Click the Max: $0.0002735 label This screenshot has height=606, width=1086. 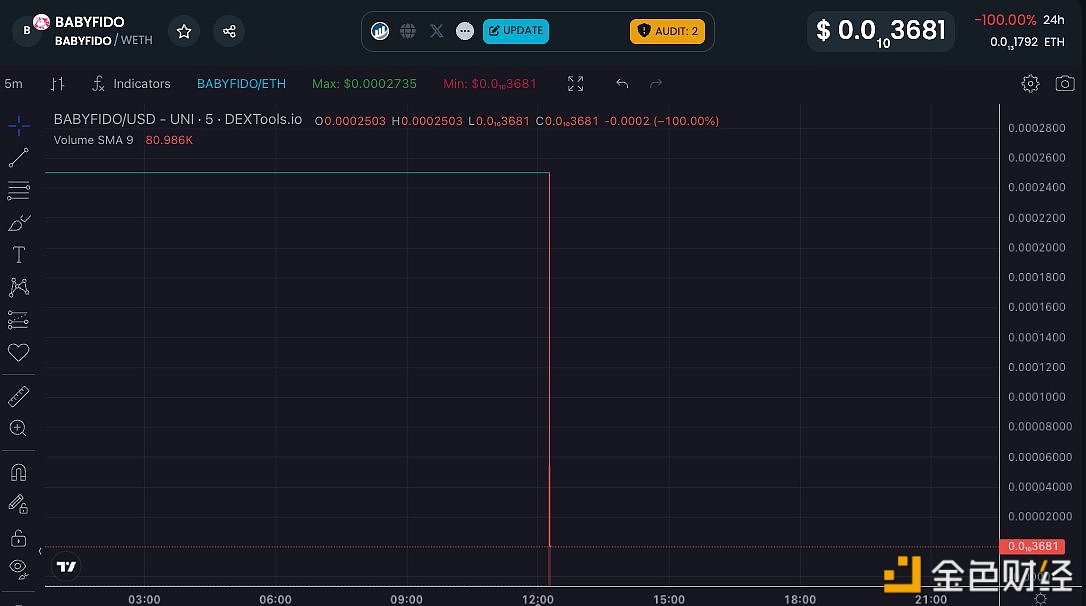pyautogui.click(x=364, y=84)
